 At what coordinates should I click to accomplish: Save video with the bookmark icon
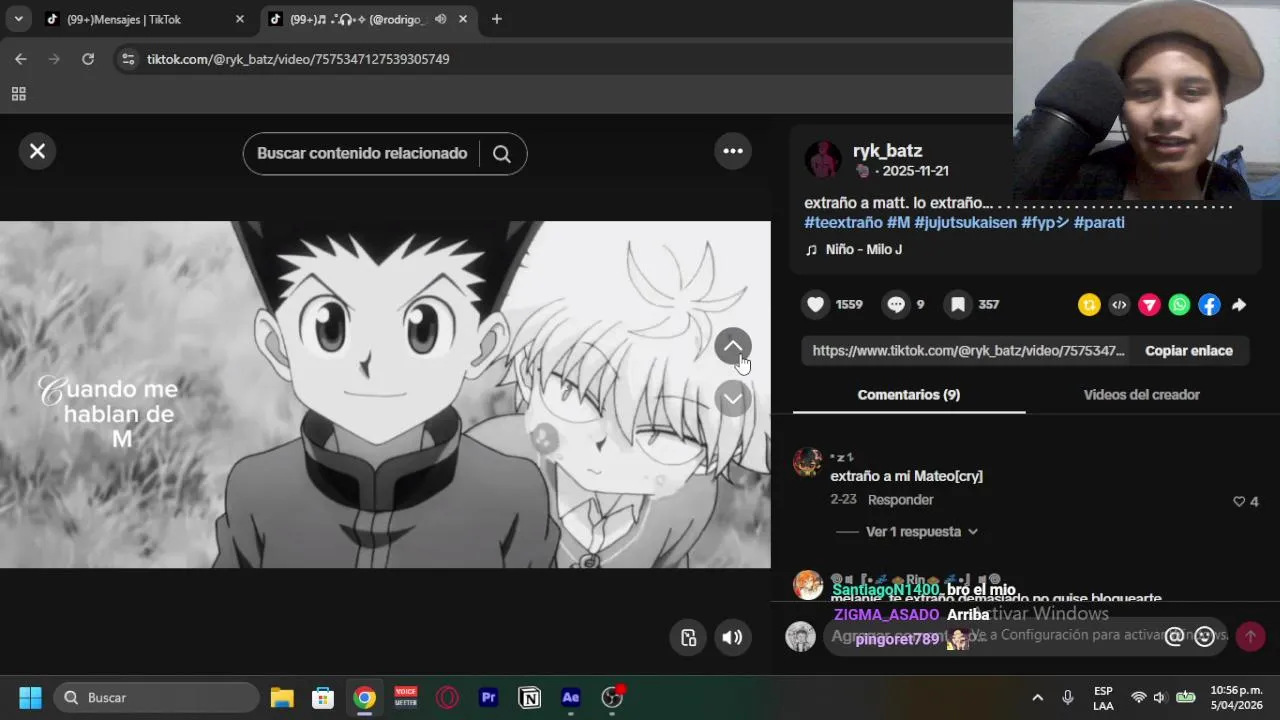(958, 305)
